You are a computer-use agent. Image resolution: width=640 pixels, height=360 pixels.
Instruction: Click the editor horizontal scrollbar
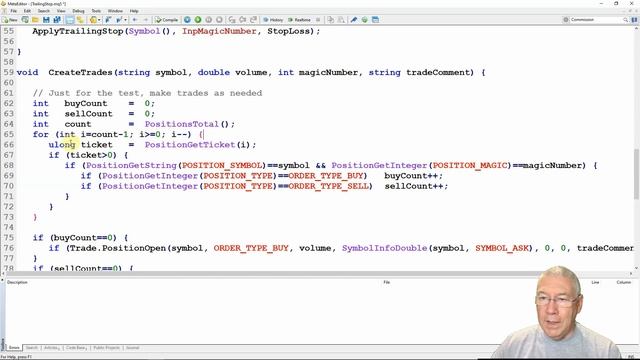[x=317, y=273]
